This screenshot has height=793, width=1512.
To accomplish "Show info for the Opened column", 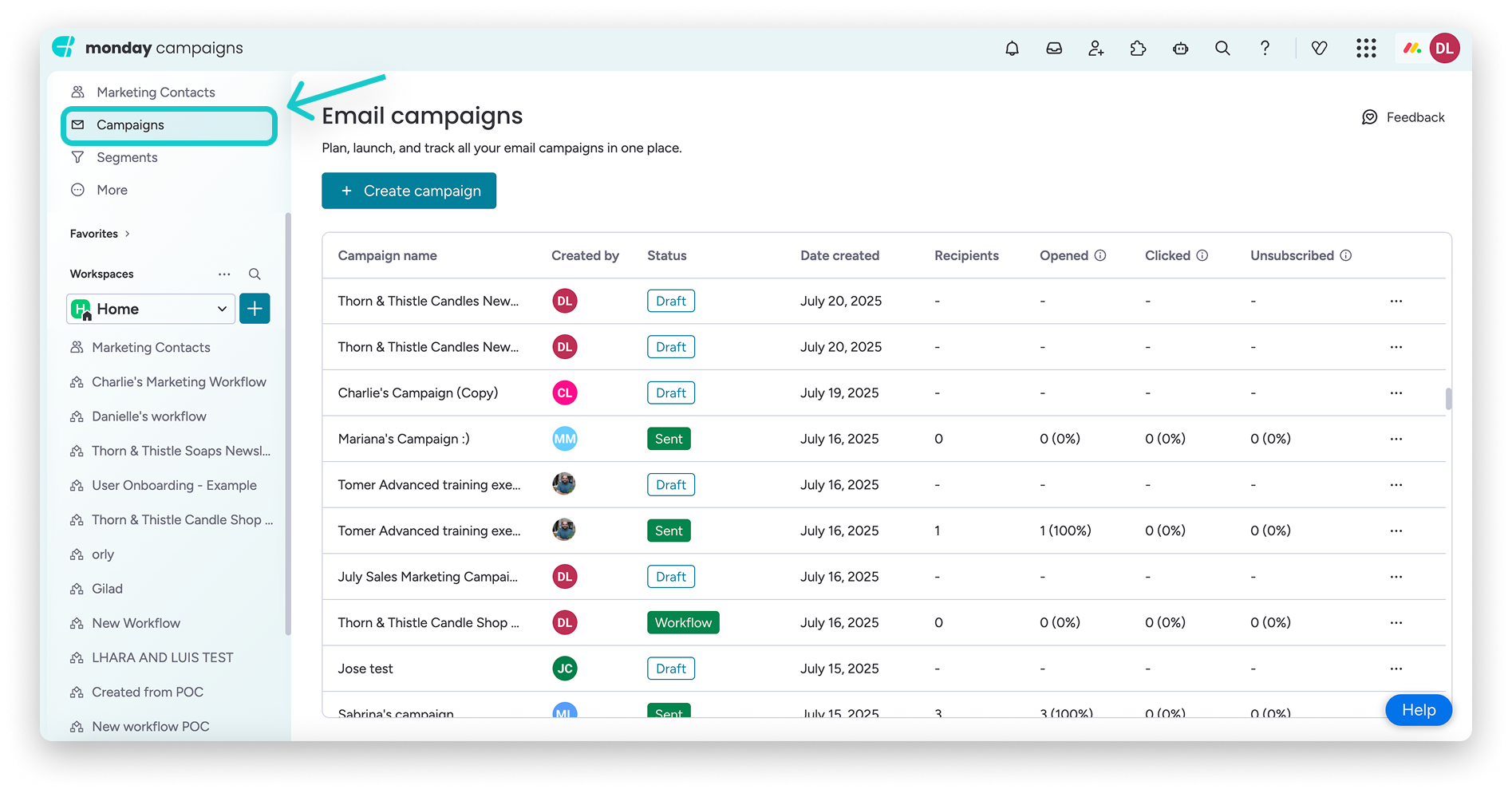I will 1100,255.
